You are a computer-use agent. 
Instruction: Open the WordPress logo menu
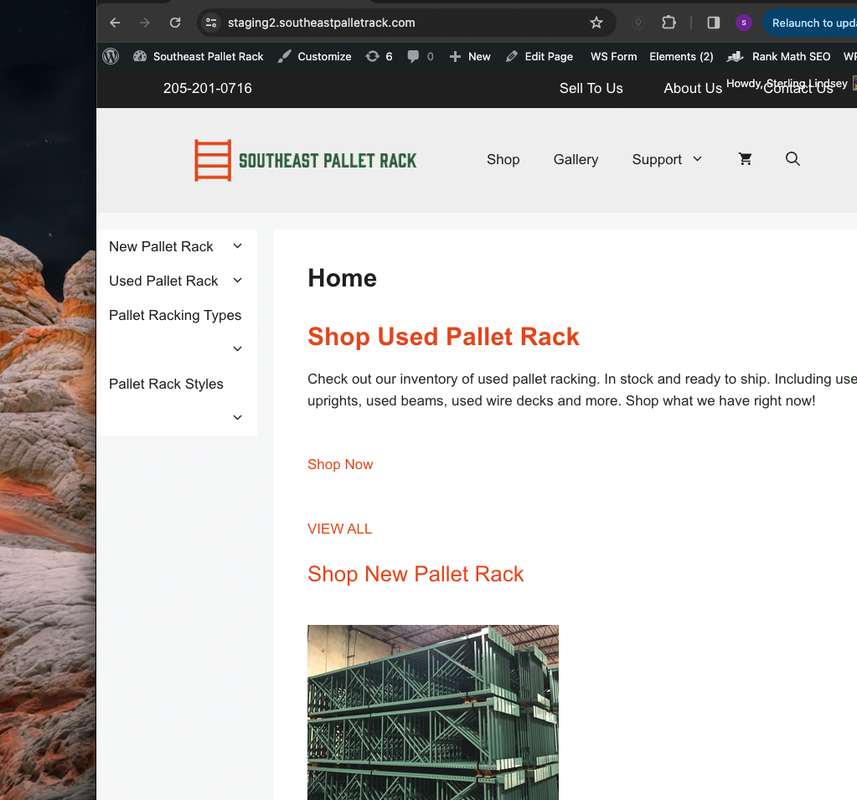[x=111, y=56]
